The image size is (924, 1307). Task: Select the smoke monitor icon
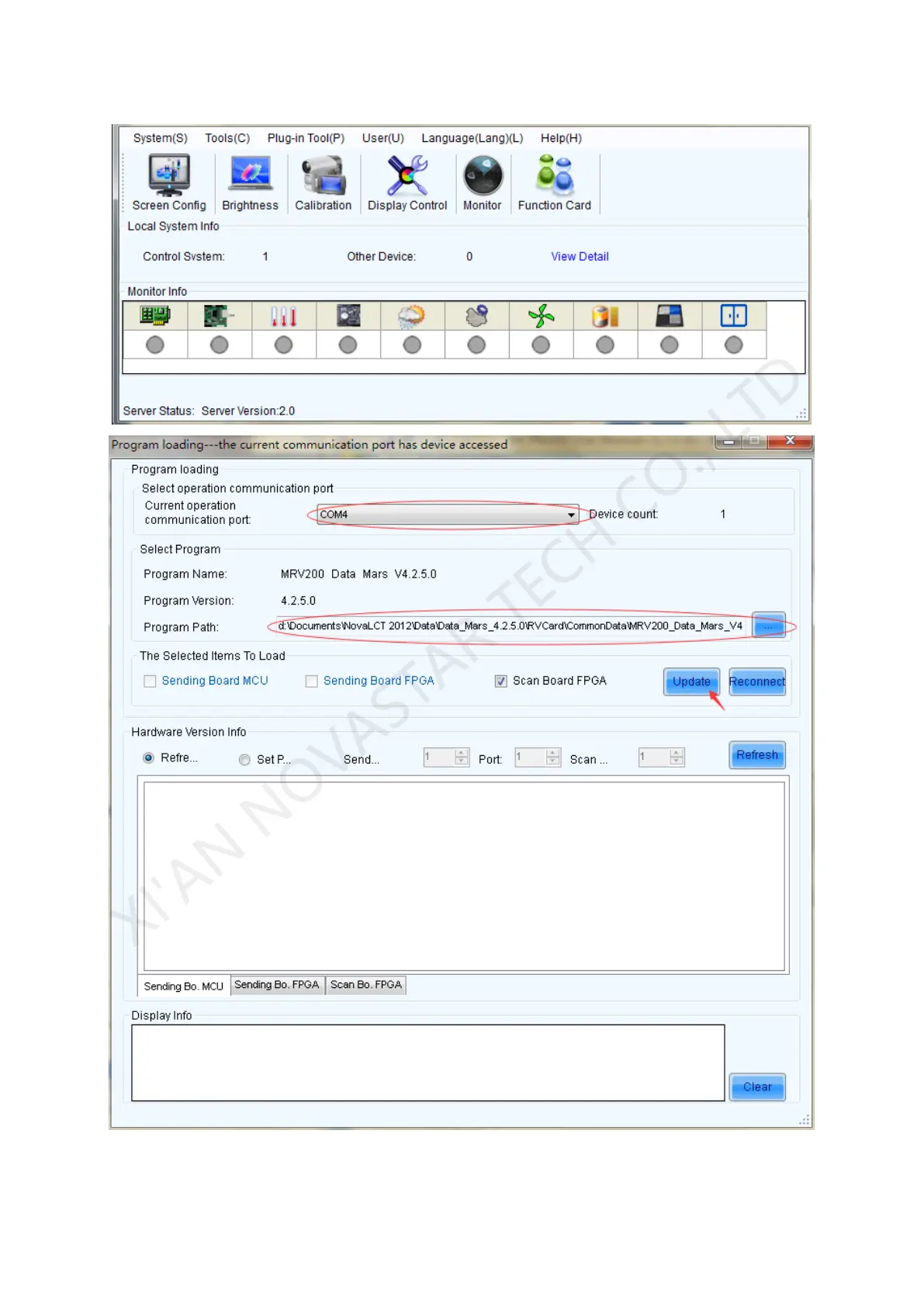476,316
